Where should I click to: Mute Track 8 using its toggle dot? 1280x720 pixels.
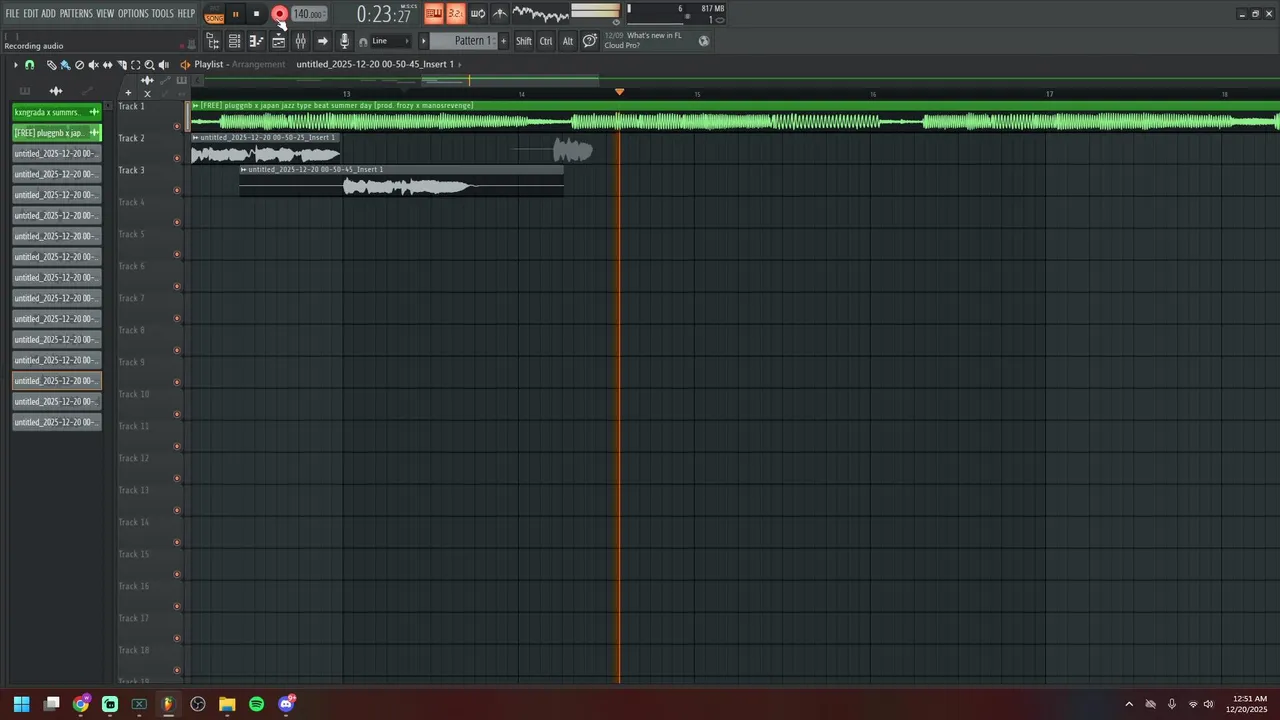(x=177, y=350)
